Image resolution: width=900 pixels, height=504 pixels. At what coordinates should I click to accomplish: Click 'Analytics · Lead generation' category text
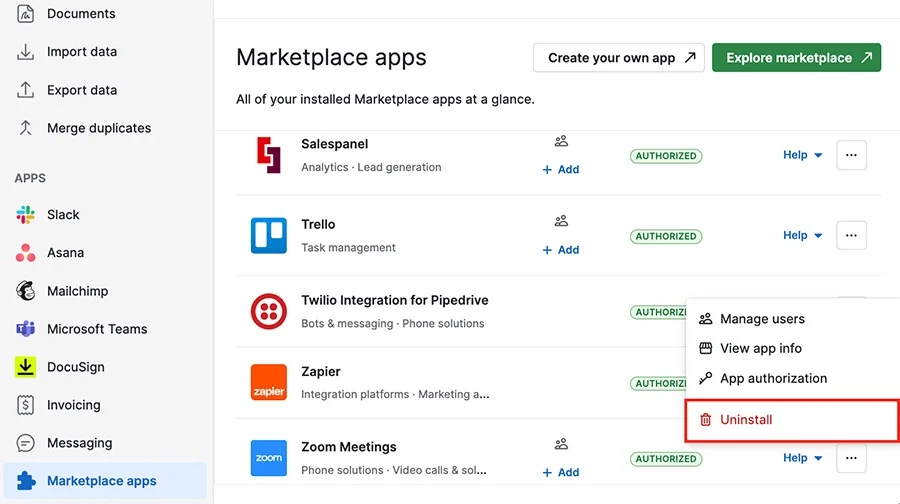tap(371, 167)
